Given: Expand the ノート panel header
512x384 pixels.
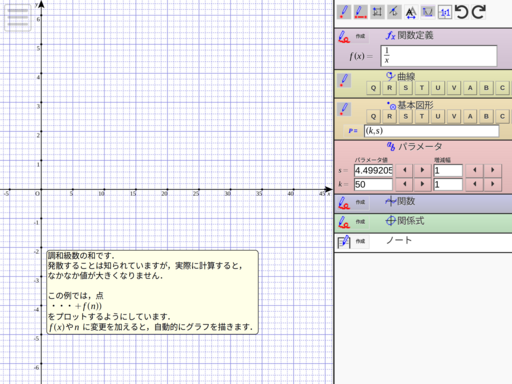Looking at the screenshot, I should (423, 241).
